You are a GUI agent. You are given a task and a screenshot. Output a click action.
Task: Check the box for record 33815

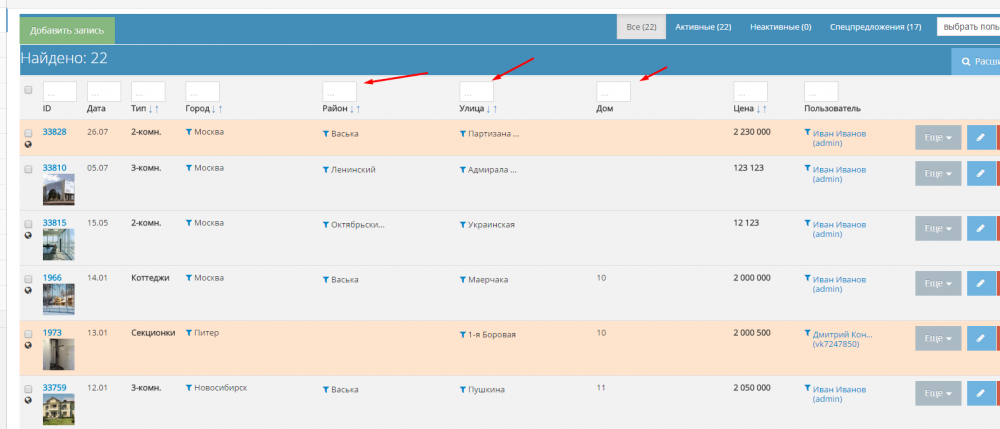point(28,224)
